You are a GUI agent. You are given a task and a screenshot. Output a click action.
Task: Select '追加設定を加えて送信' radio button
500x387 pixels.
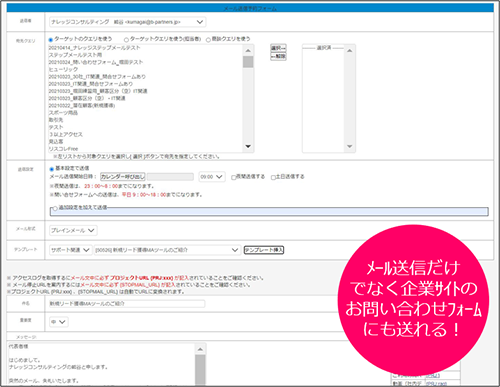[55, 208]
